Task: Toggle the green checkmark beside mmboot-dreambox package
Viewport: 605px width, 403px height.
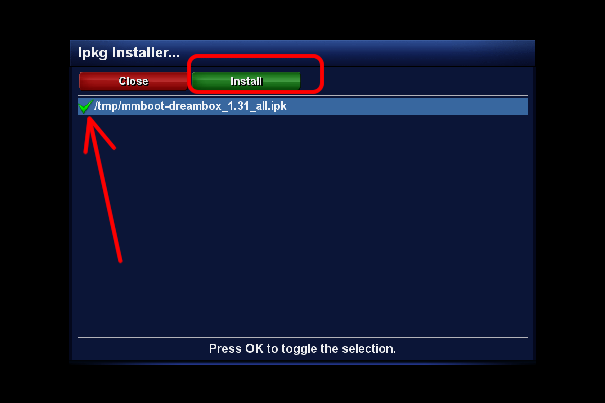Action: 86,106
